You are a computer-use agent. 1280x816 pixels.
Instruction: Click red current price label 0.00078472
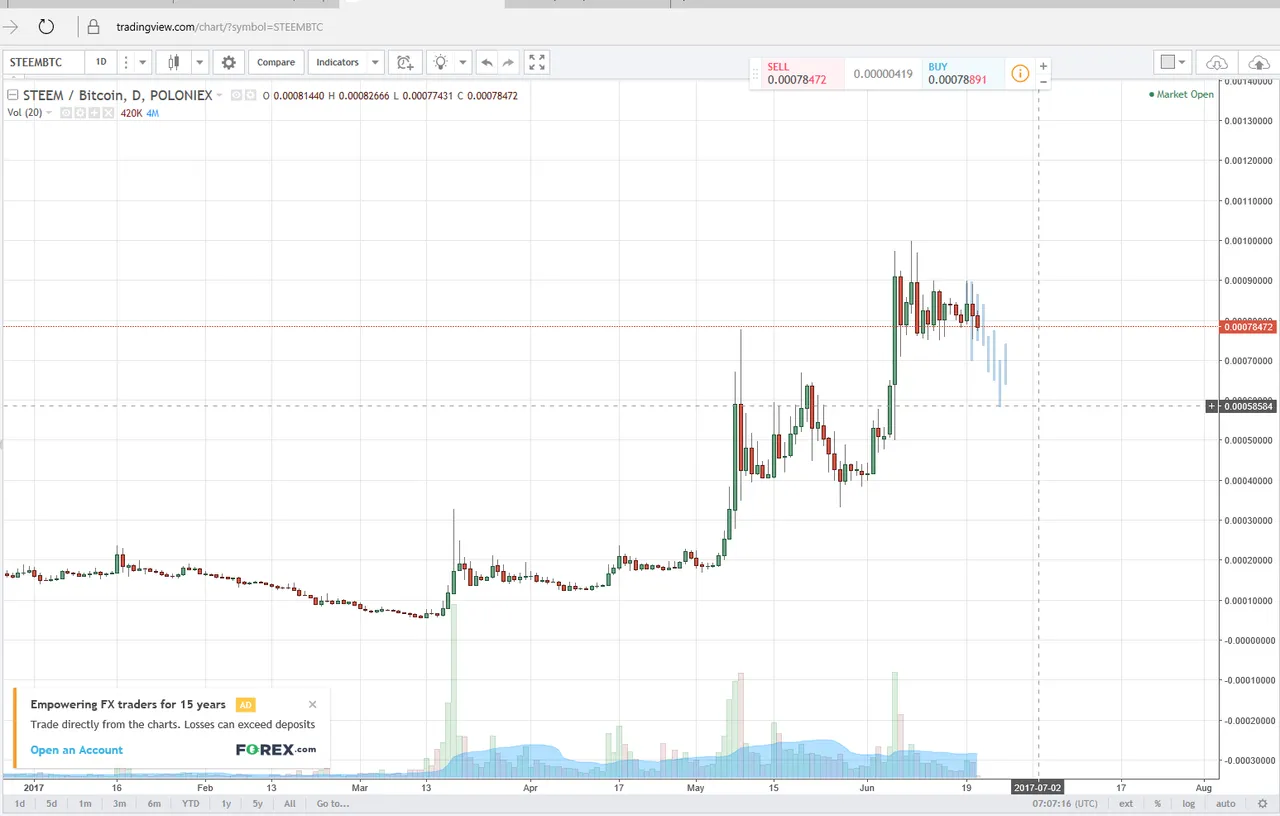click(x=1249, y=327)
